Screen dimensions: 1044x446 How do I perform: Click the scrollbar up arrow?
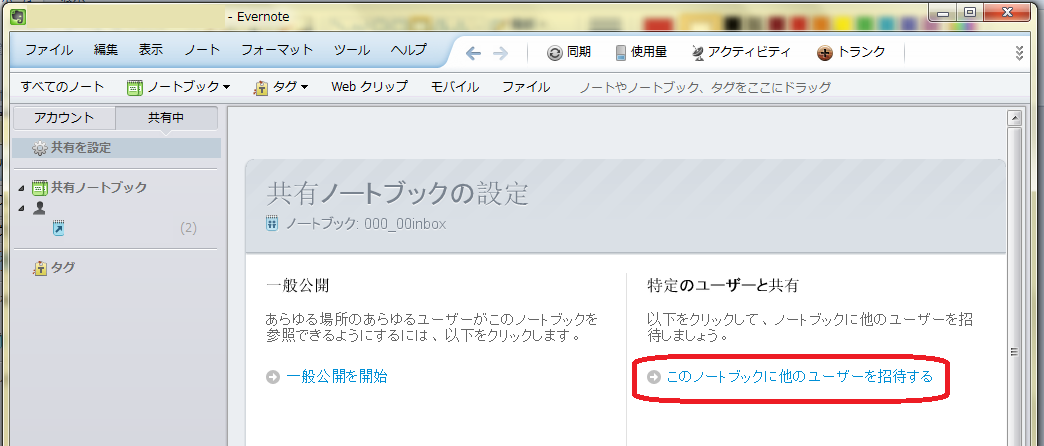tap(1015, 118)
